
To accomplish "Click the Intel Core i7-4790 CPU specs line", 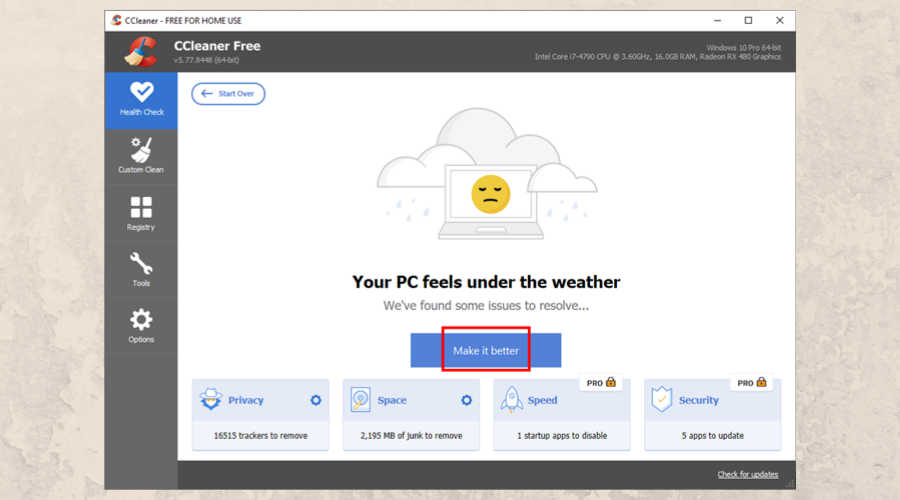I will pos(658,57).
